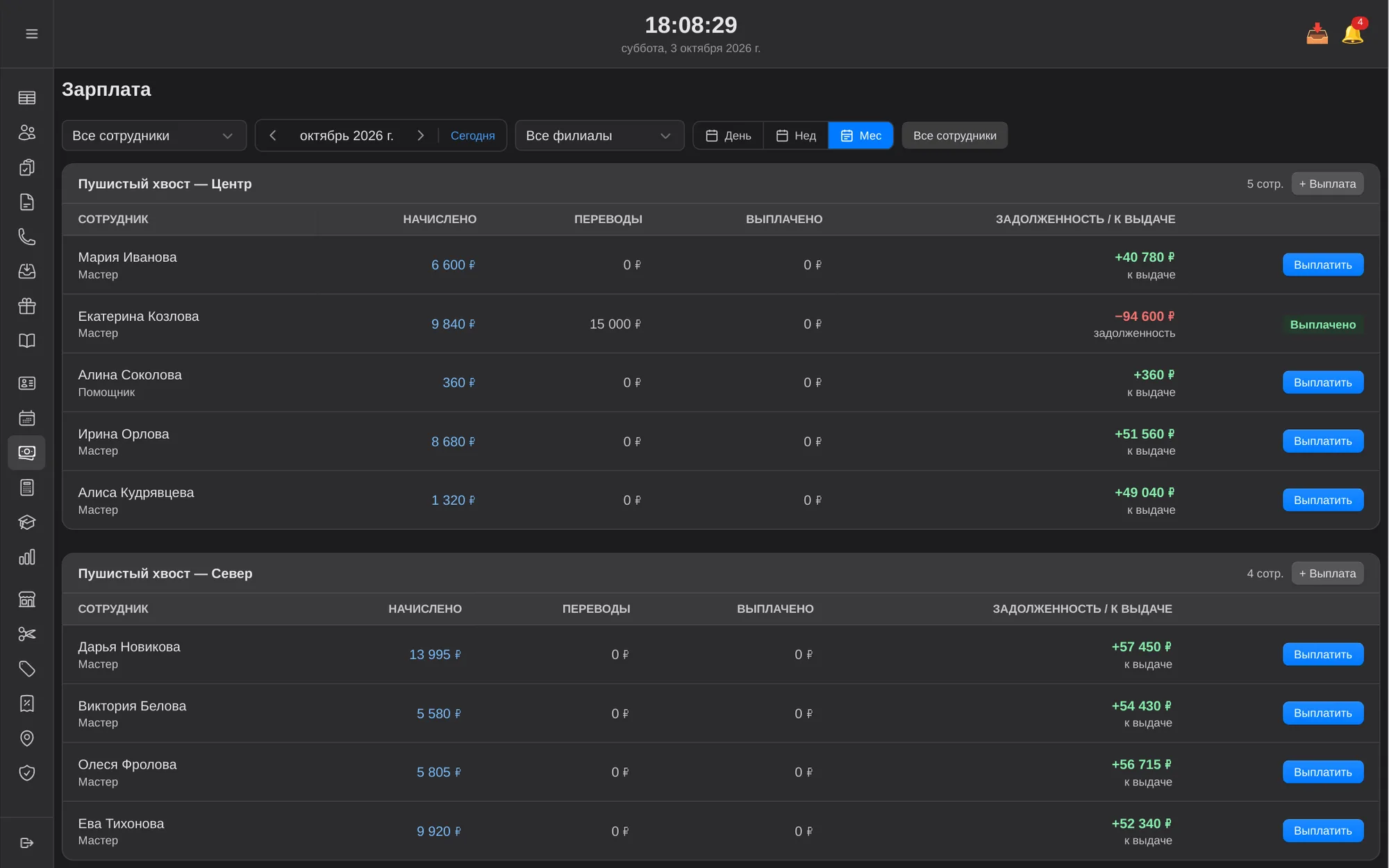Open the notifications bell with badge 4

1353,33
